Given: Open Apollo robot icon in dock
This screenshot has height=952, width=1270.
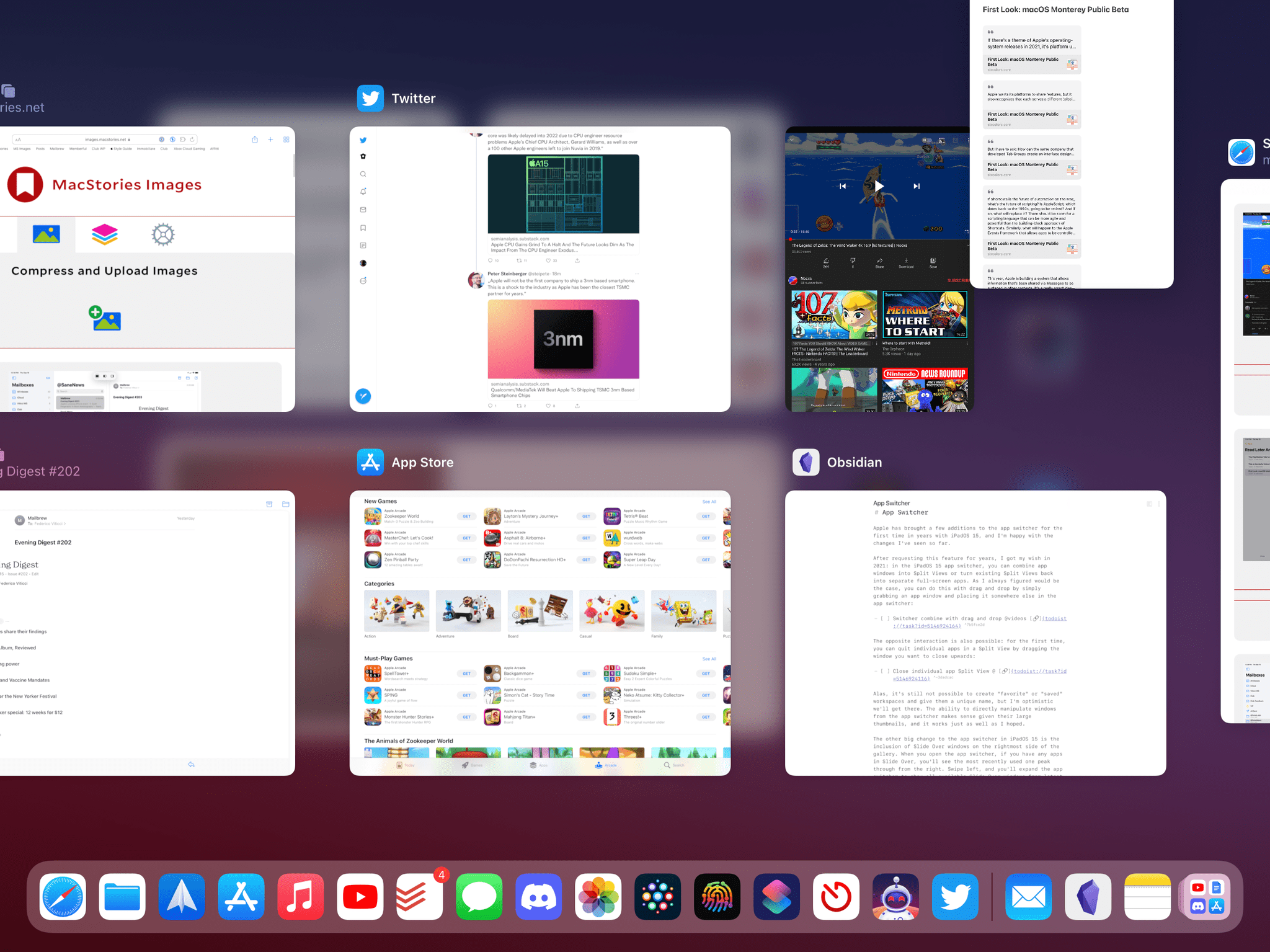Looking at the screenshot, I should 896,896.
